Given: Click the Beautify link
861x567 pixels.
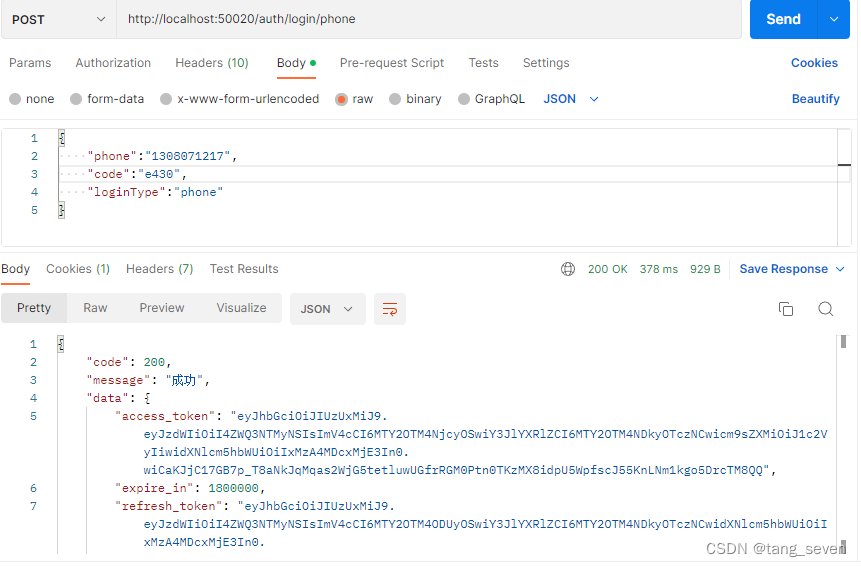Looking at the screenshot, I should coord(815,99).
